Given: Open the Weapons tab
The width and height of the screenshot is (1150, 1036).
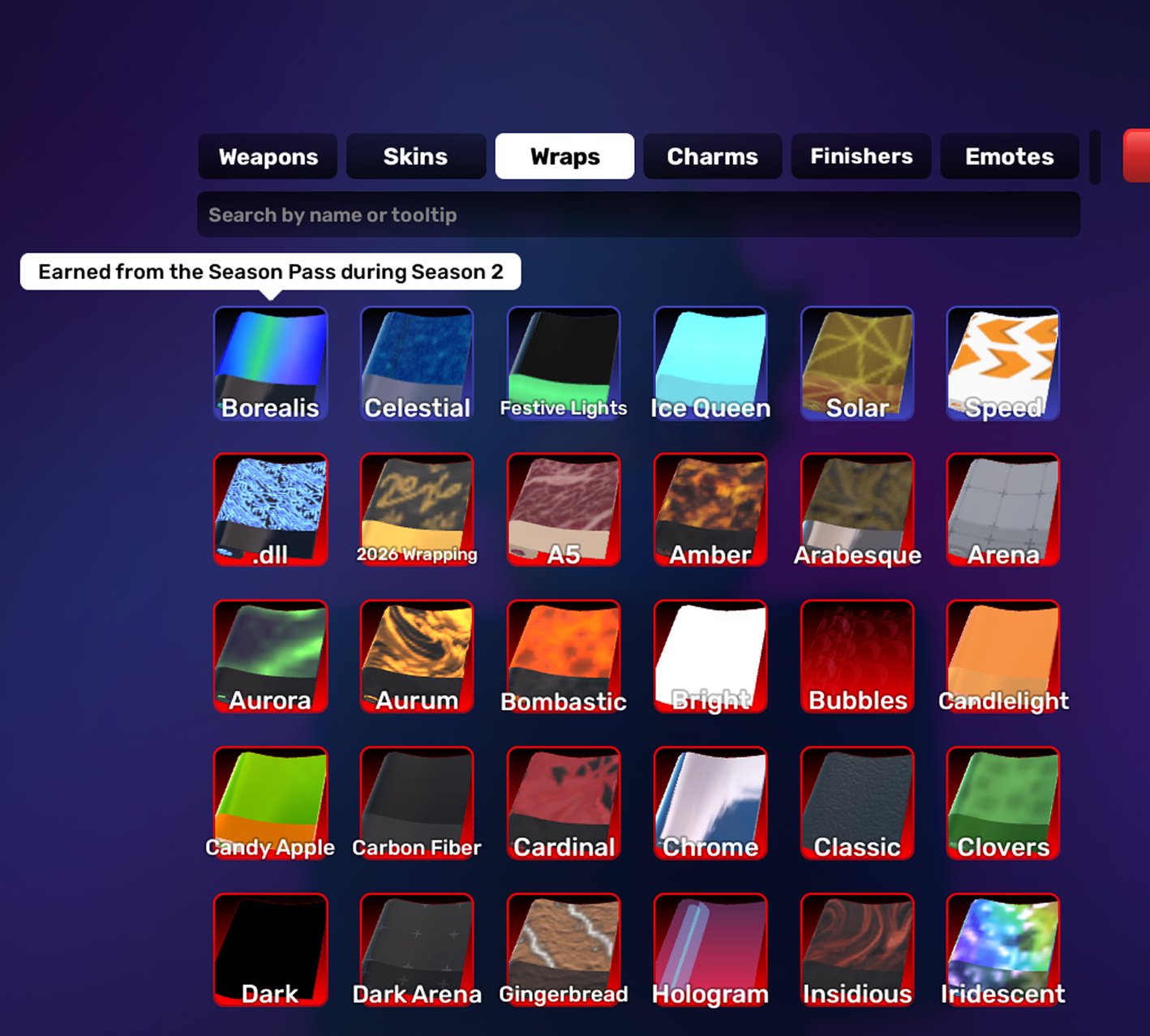Looking at the screenshot, I should click(x=268, y=156).
